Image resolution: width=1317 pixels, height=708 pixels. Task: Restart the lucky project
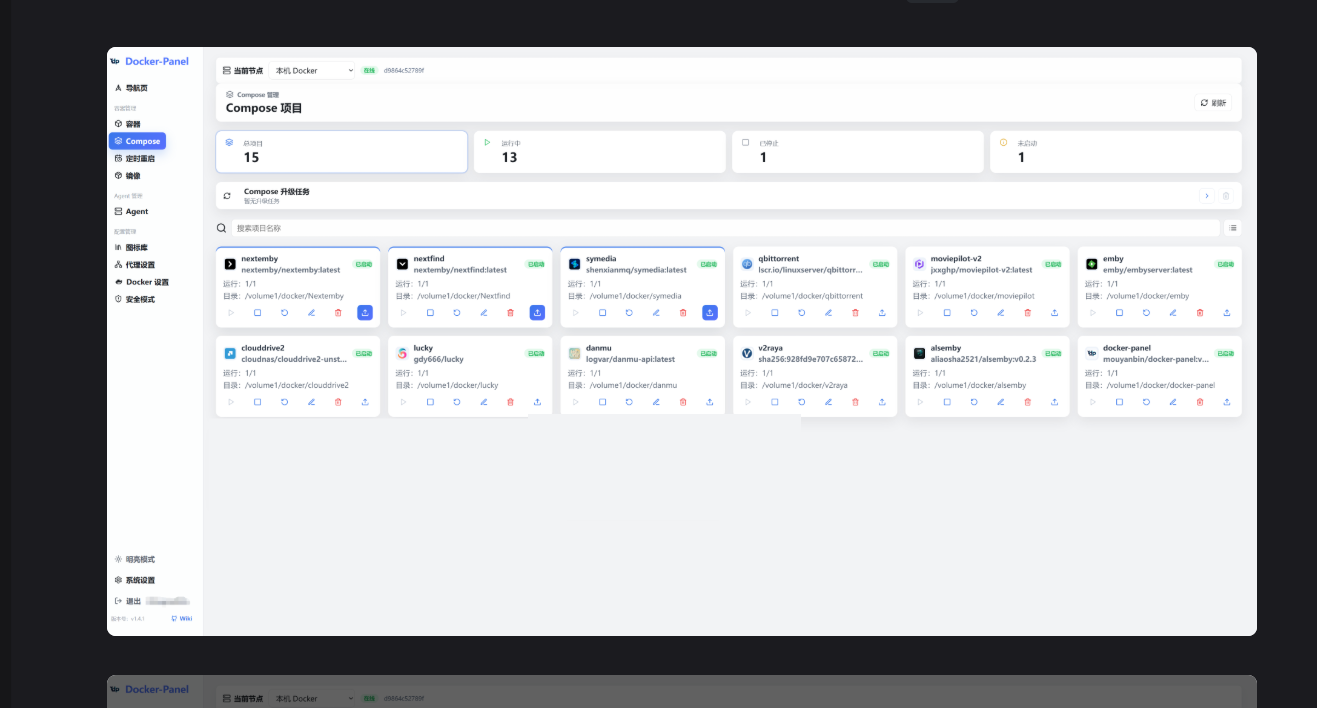[x=457, y=402]
